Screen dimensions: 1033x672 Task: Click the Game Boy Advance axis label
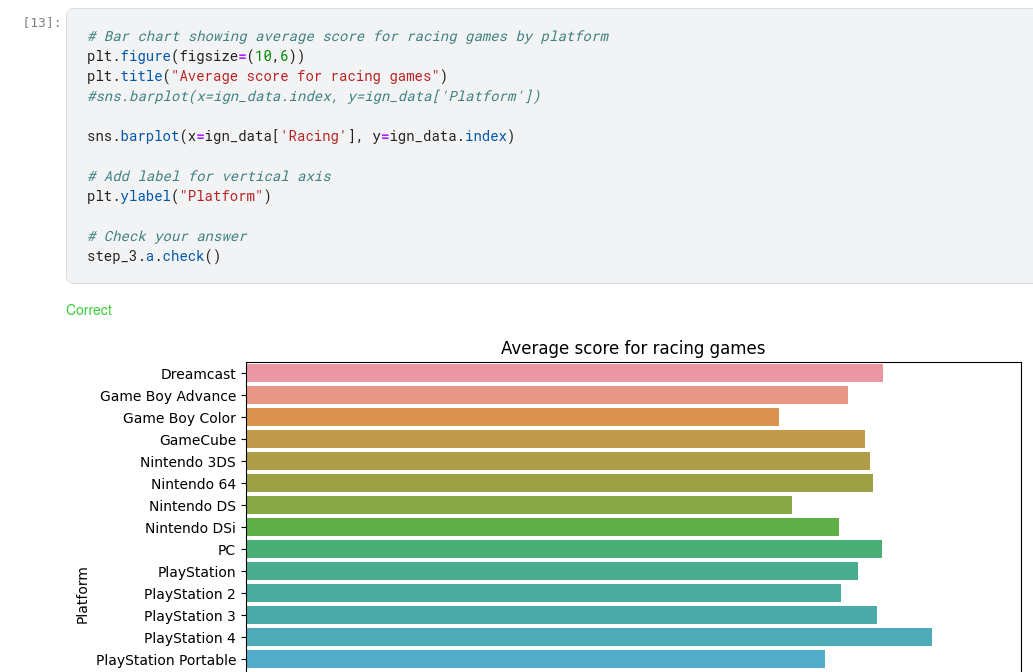(168, 396)
